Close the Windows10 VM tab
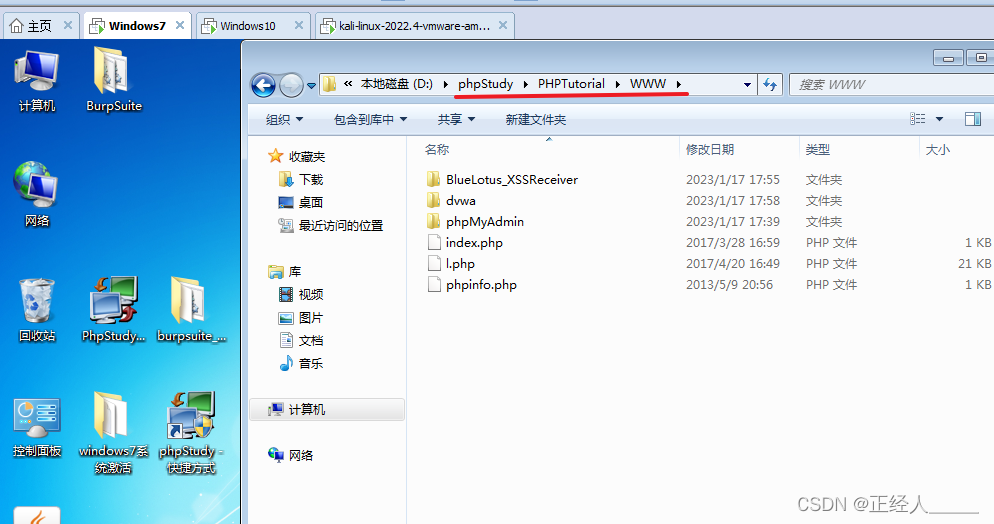The width and height of the screenshot is (994, 524). 299,25
